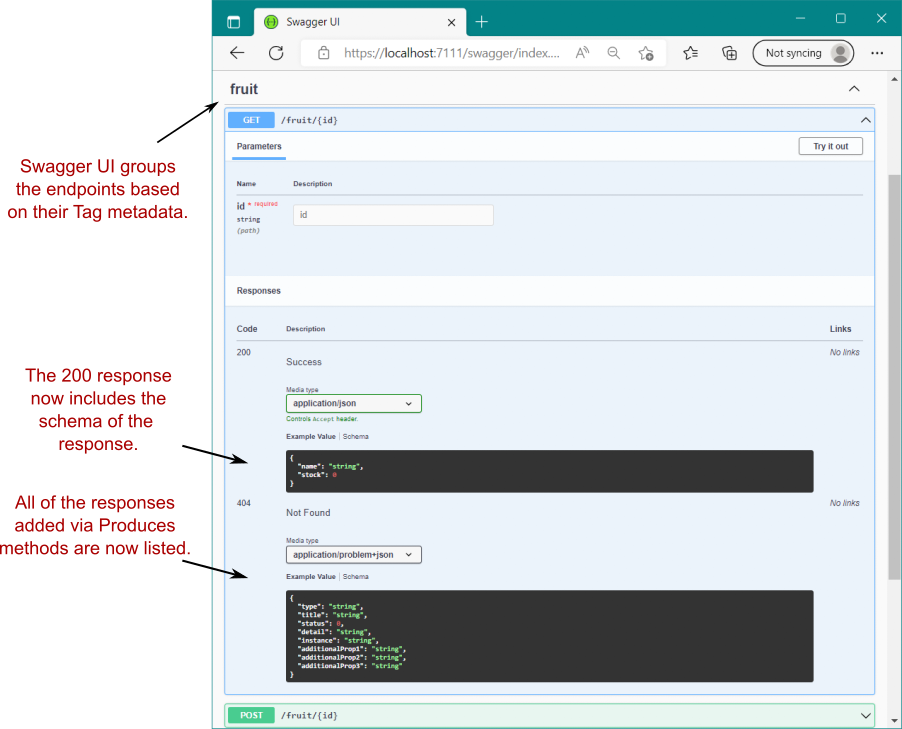Viewport: 902px width, 729px height.
Task: Click the page vertical scrollbar thumb
Action: 894,377
